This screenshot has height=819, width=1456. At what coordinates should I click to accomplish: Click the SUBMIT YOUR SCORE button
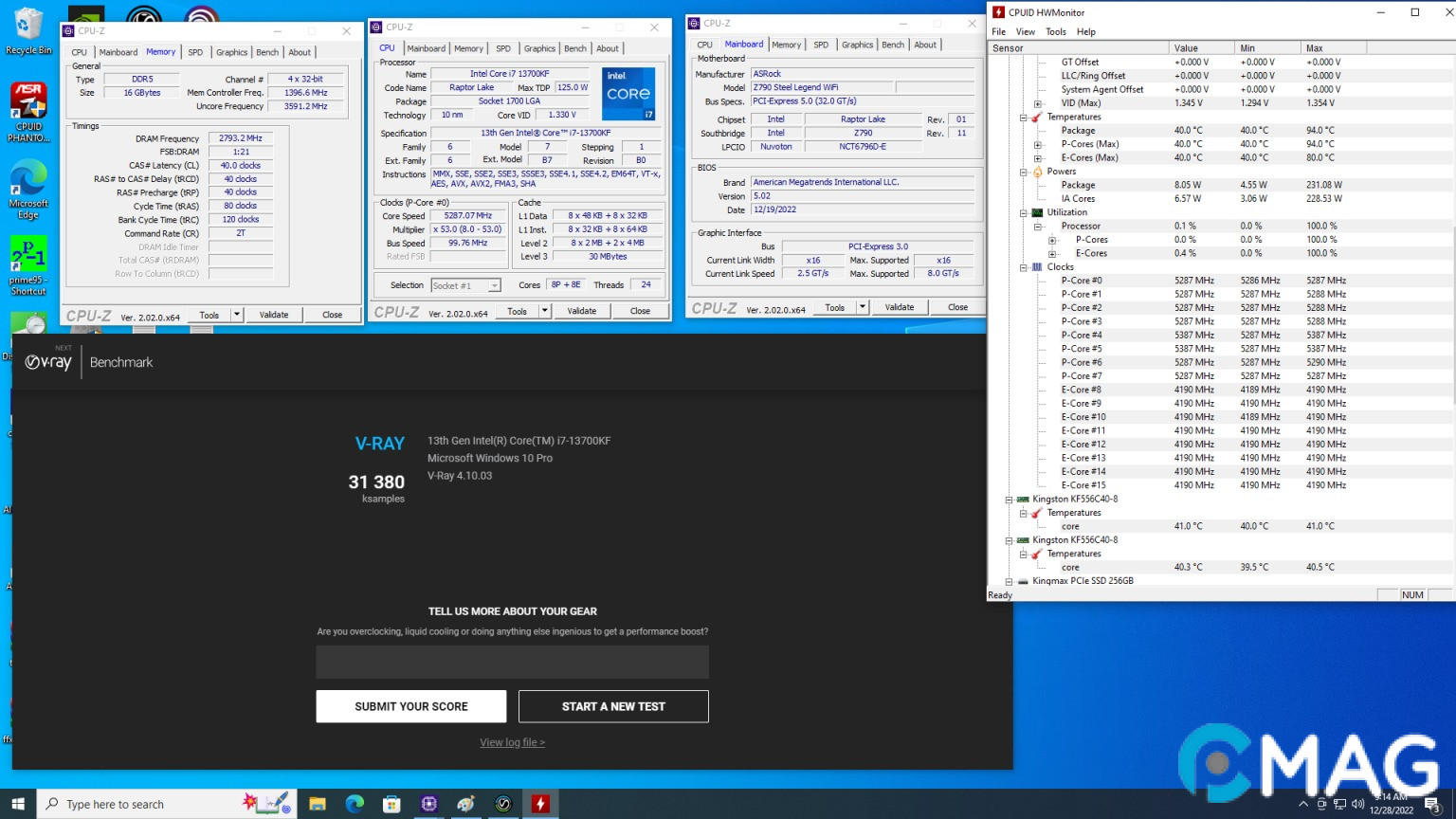[x=411, y=706]
